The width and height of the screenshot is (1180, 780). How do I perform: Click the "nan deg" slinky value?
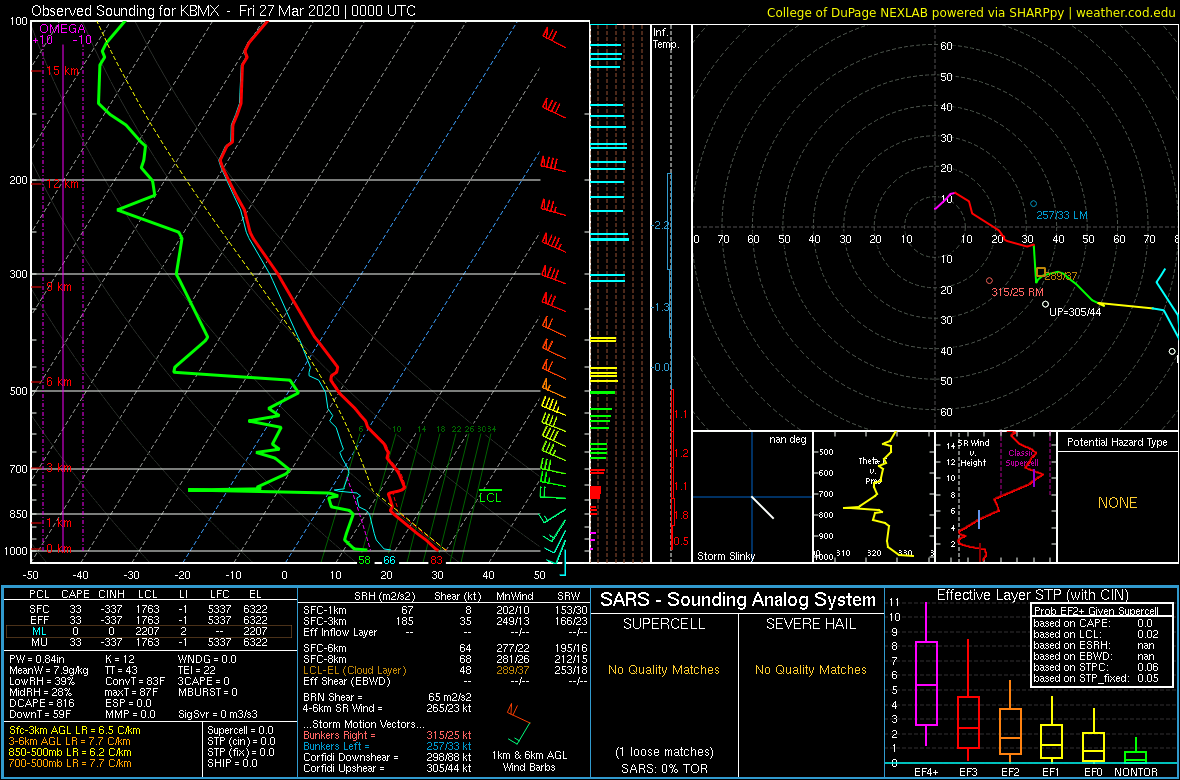click(x=788, y=439)
